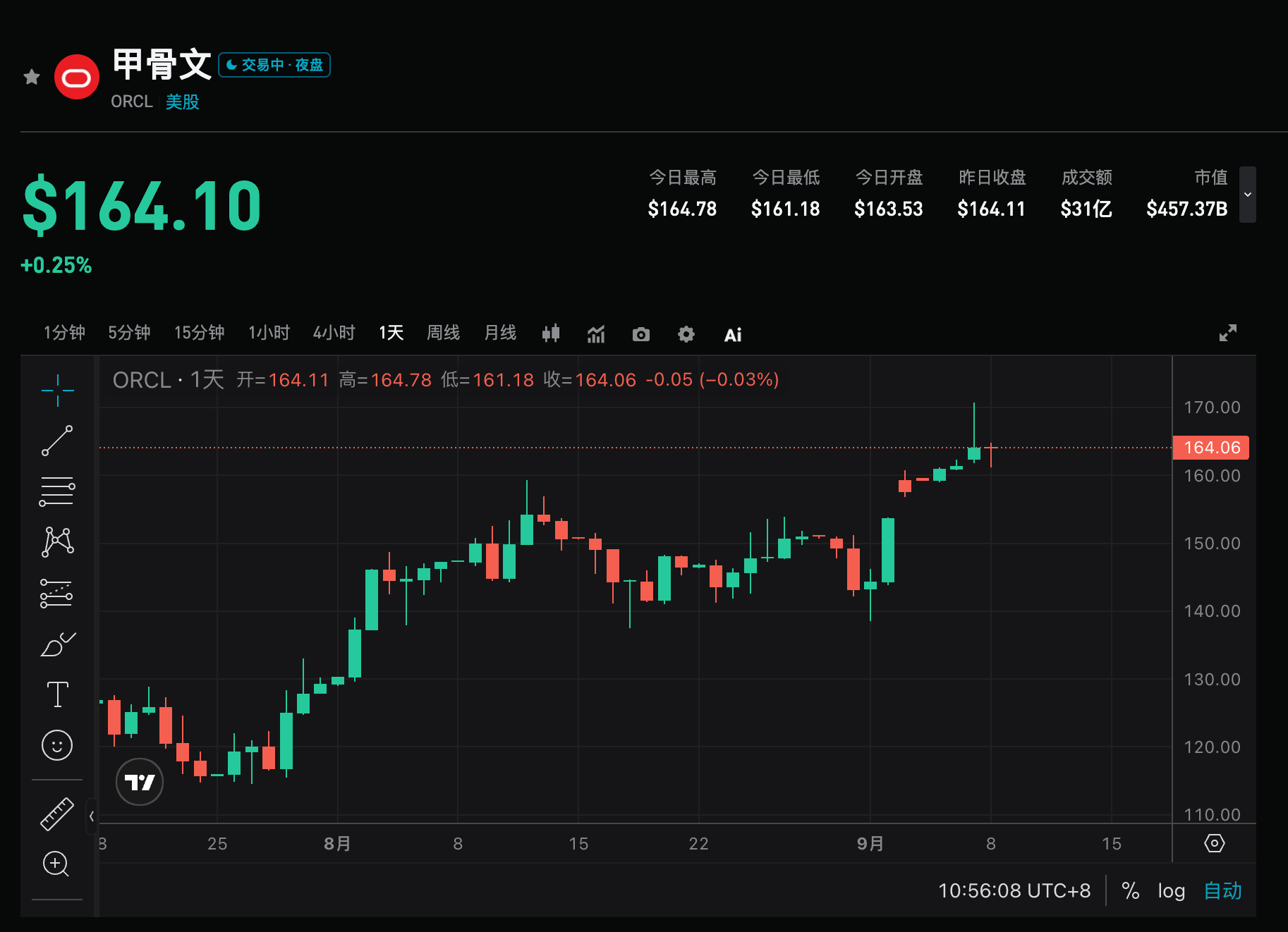Click the +0.25% change value

tap(56, 266)
